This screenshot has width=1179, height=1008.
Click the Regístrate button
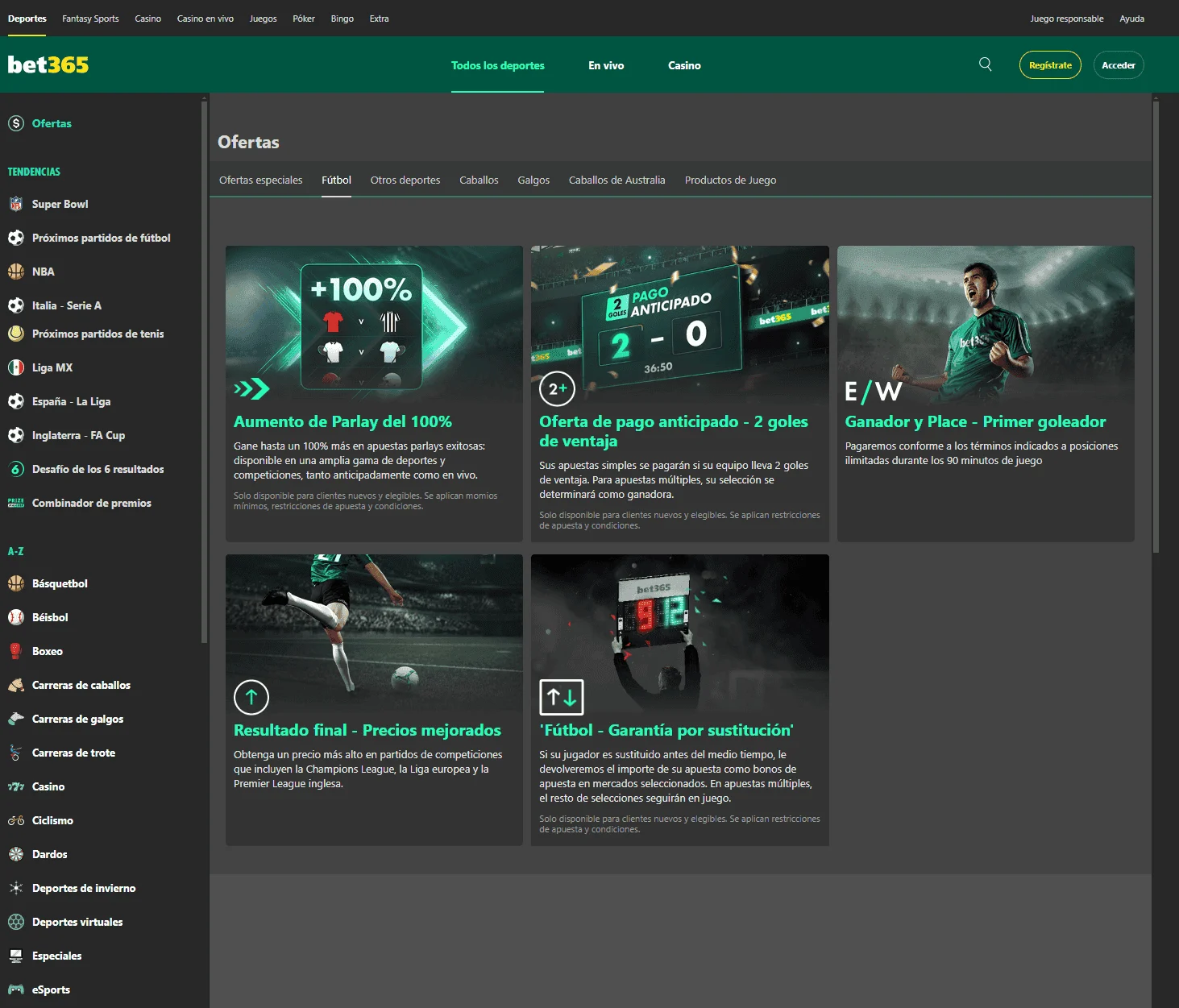[x=1050, y=65]
